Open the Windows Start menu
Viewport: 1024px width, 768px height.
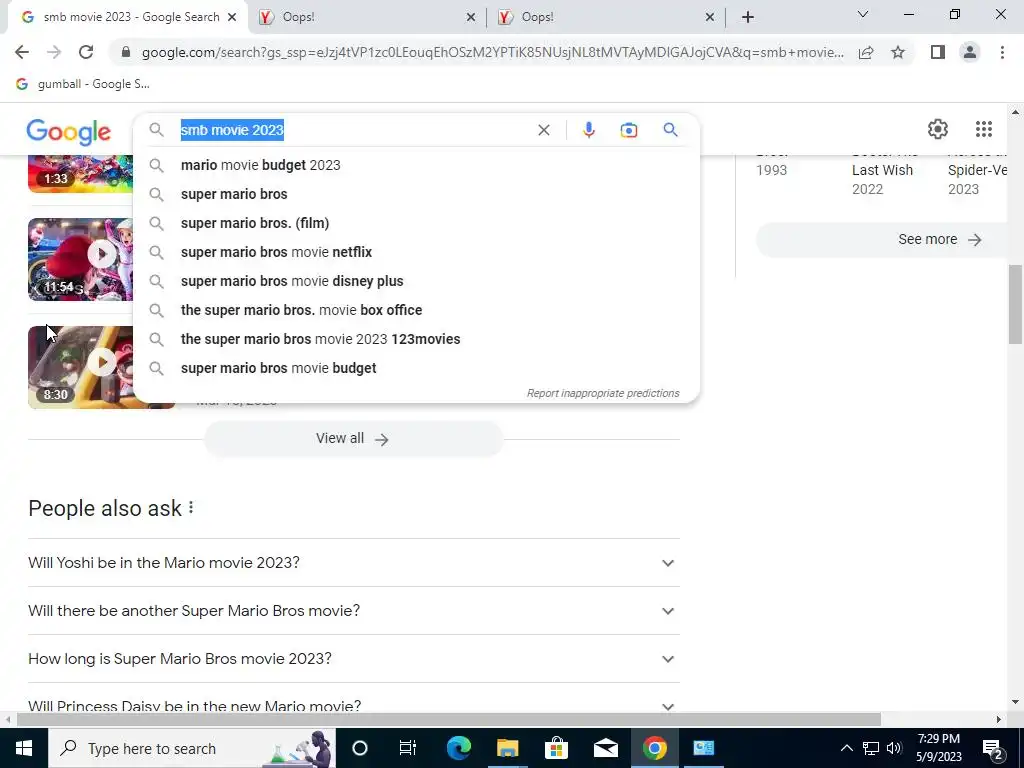(24, 748)
